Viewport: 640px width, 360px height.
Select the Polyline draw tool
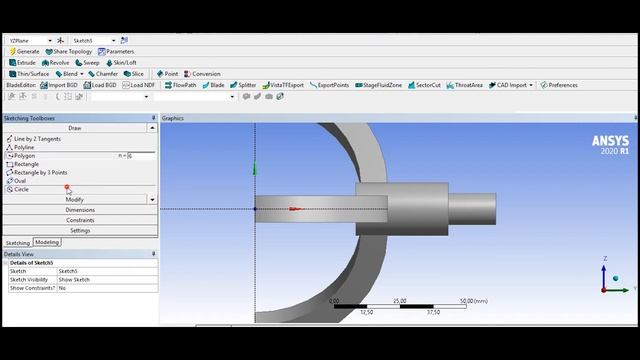click(x=20, y=147)
